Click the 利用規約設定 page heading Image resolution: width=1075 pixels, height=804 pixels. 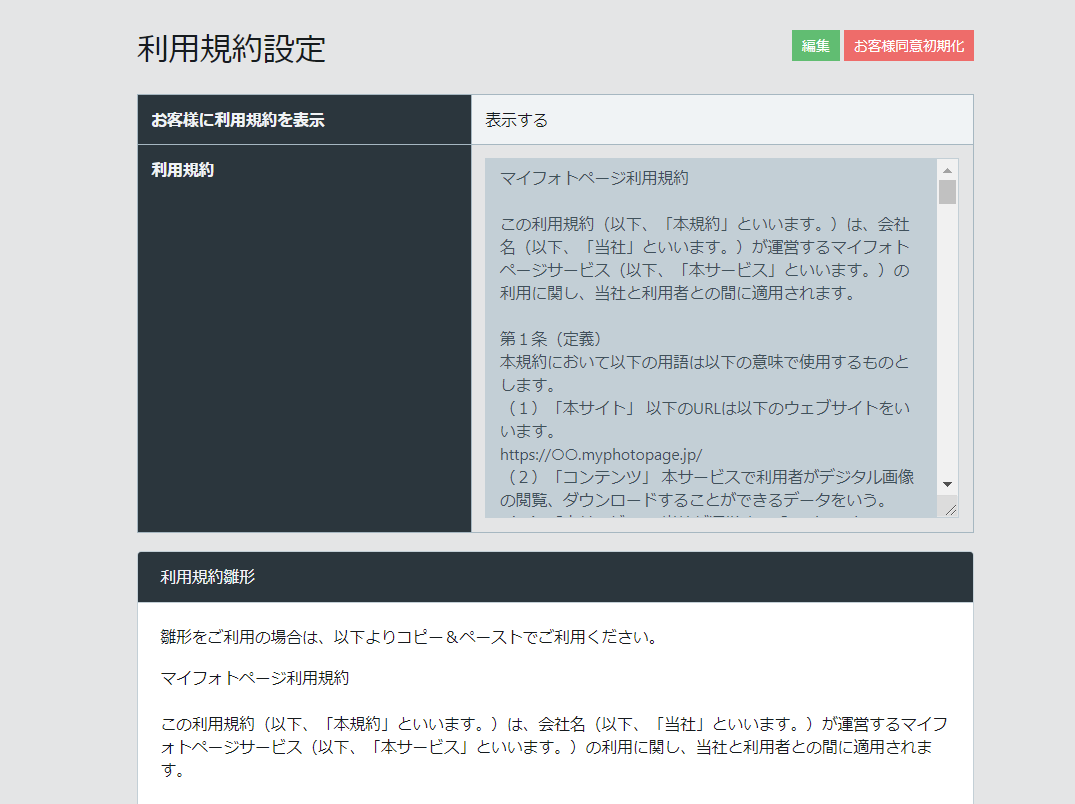(232, 49)
